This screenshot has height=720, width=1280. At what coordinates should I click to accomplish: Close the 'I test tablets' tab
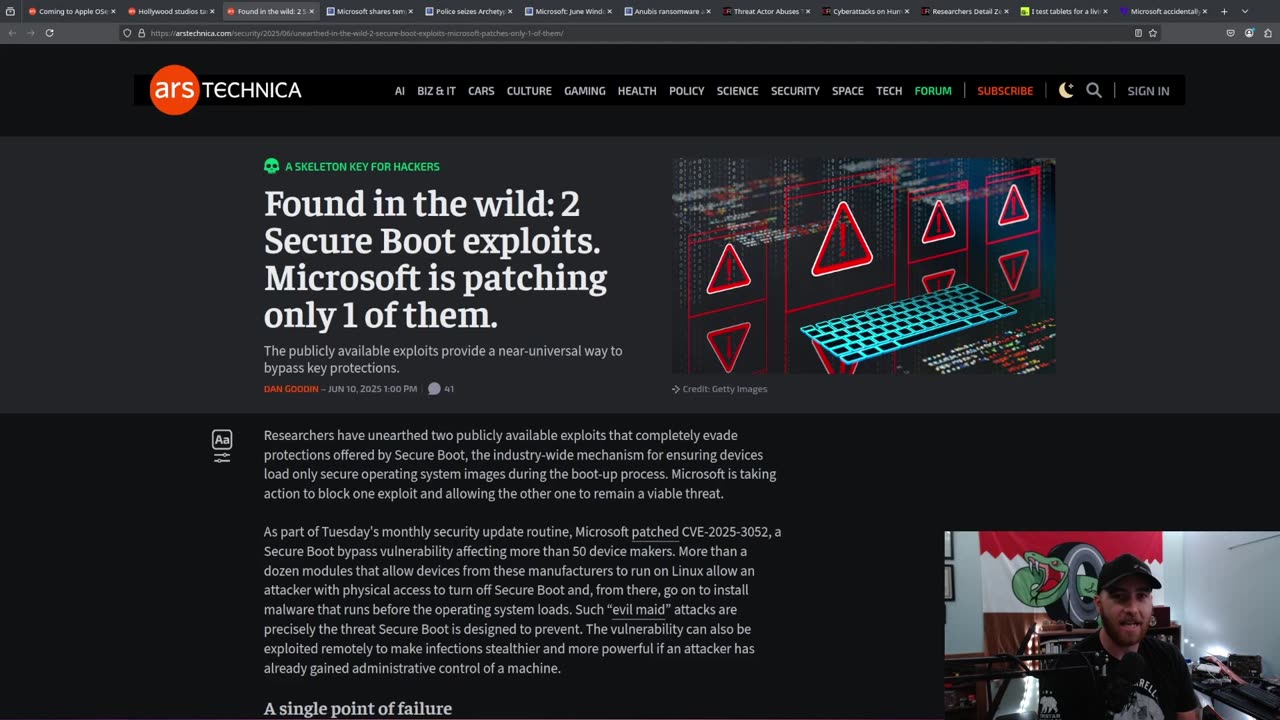point(1105,11)
